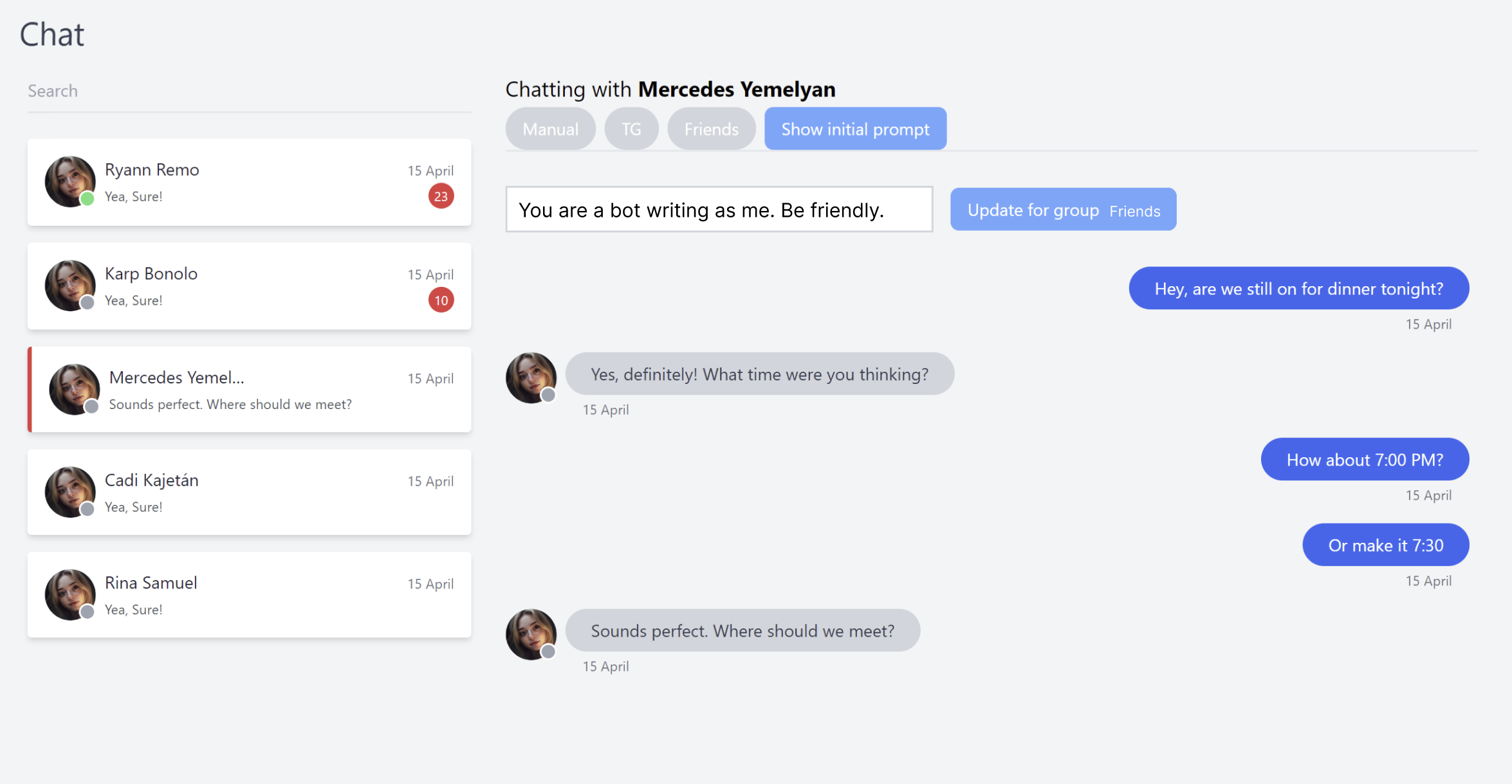This screenshot has height=784, width=1512.
Task: Click the 'Or make it 7:30' message bubble
Action: click(1385, 545)
